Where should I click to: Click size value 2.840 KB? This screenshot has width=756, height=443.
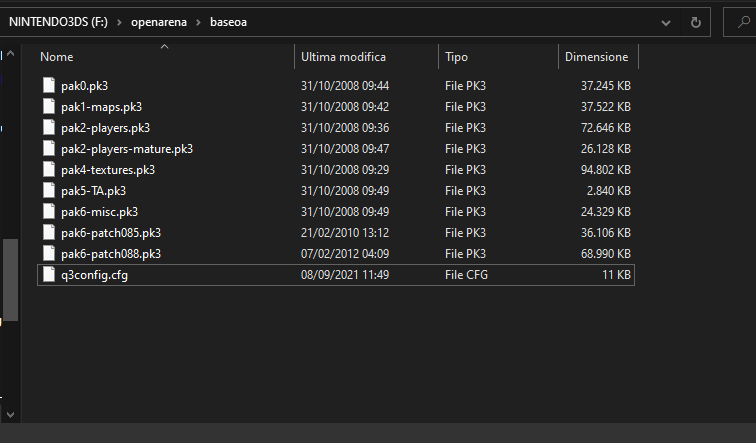[x=608, y=190]
